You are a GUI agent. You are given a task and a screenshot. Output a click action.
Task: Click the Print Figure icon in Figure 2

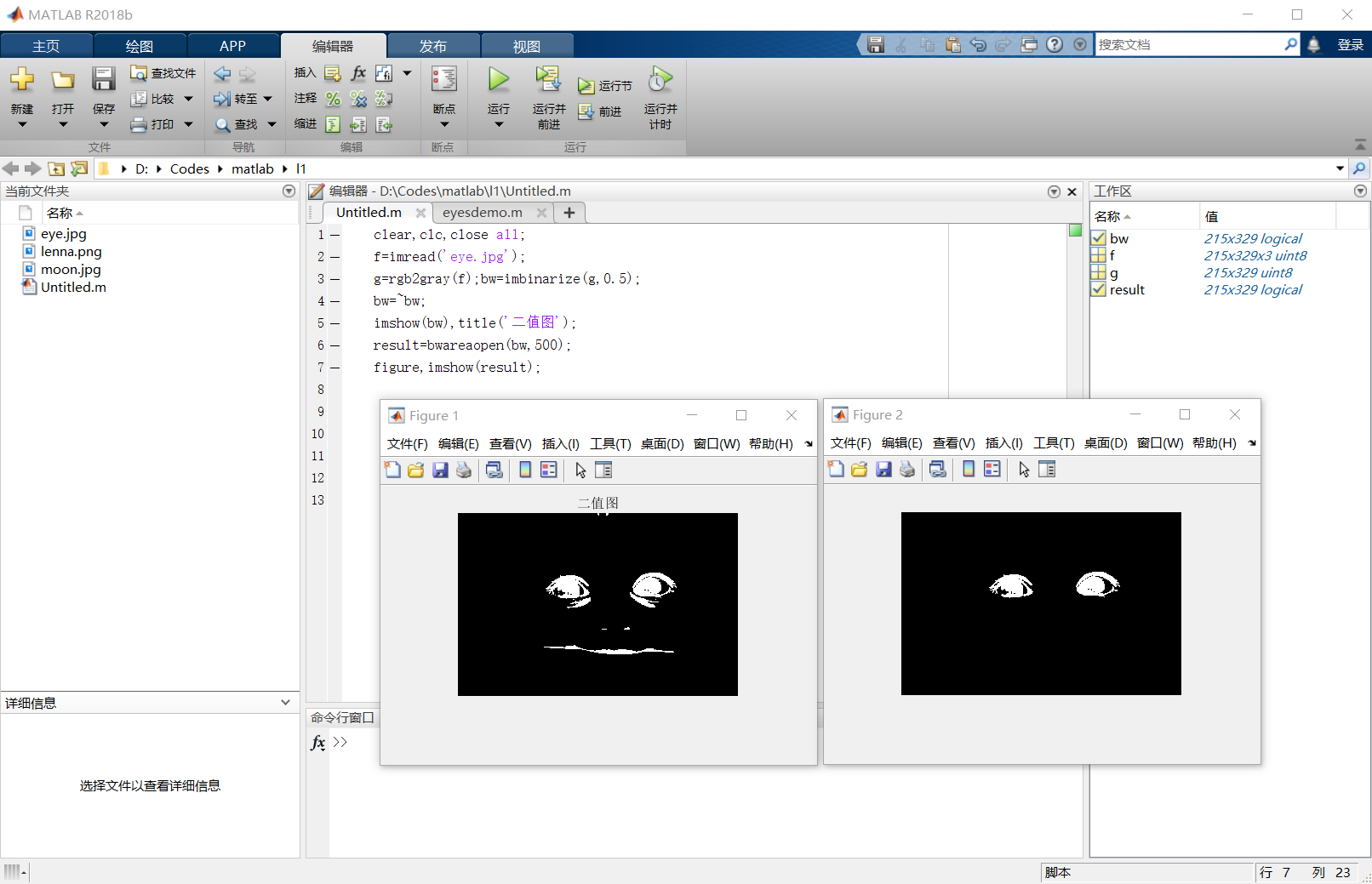(x=907, y=469)
